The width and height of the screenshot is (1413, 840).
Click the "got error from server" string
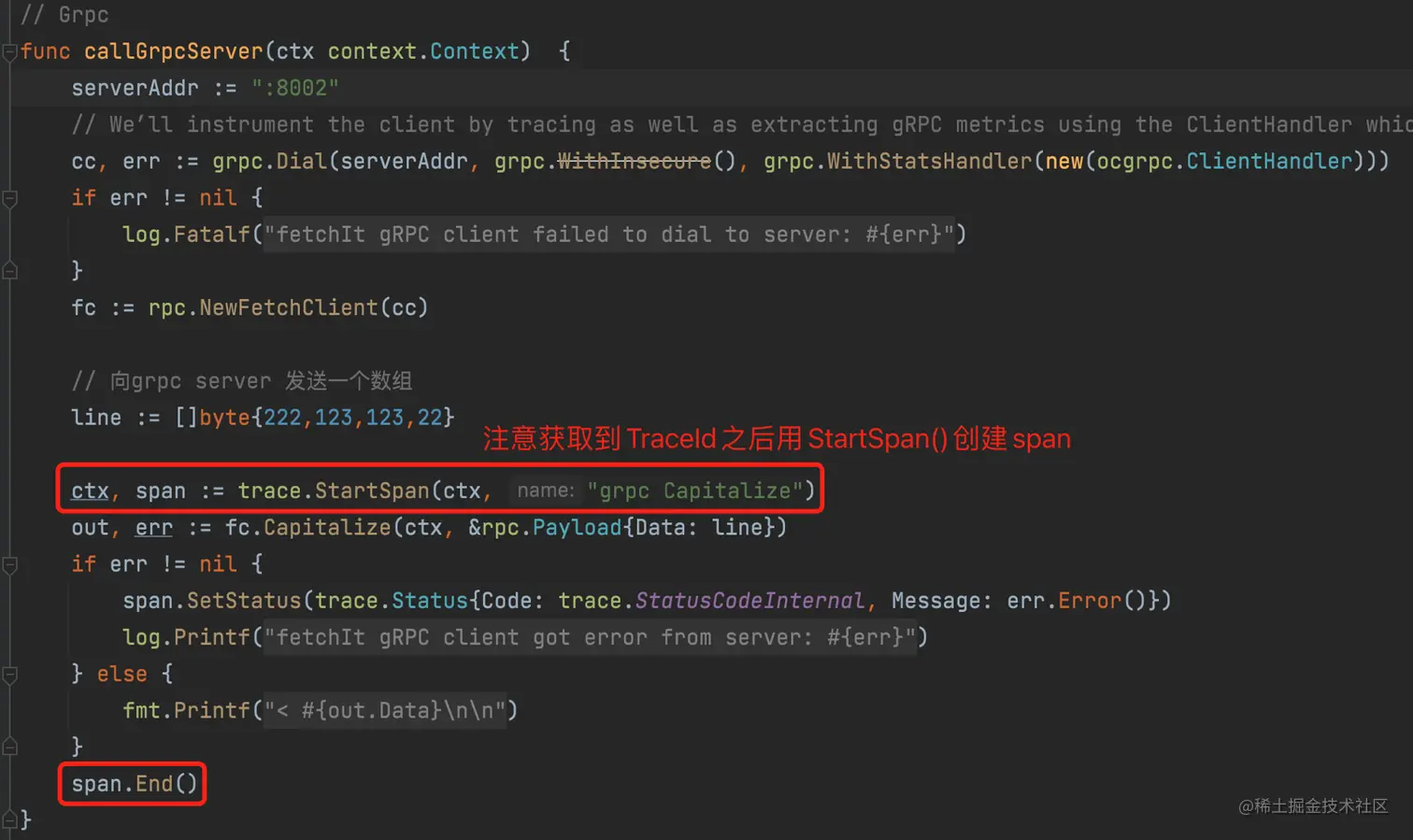coord(590,637)
